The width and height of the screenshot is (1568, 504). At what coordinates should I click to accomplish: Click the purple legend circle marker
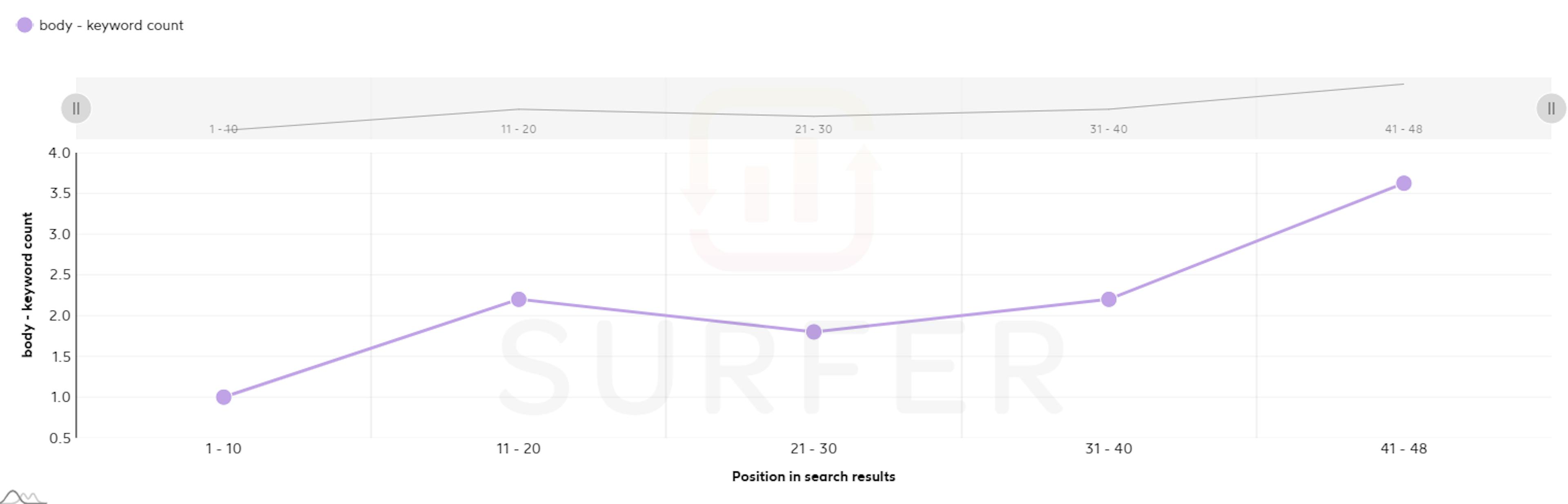tap(24, 25)
